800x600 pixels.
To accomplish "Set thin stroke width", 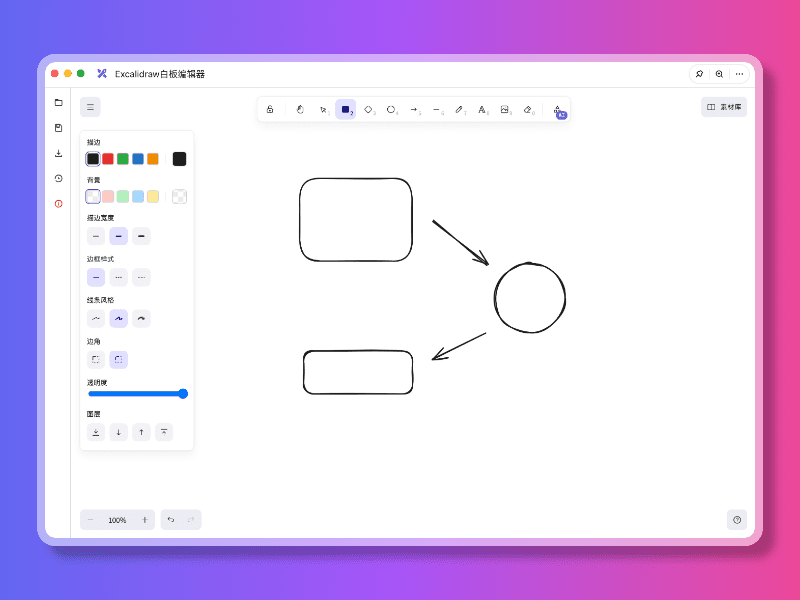I will click(96, 236).
